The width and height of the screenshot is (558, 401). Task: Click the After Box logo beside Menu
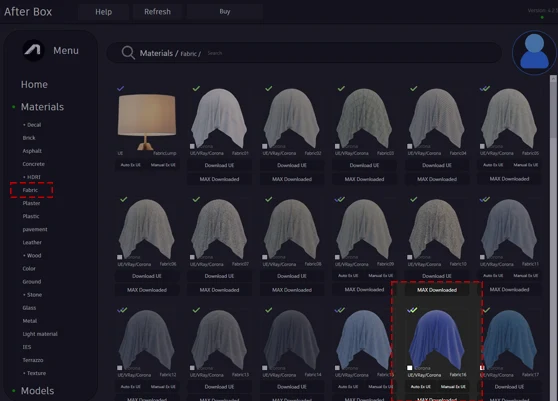click(33, 50)
